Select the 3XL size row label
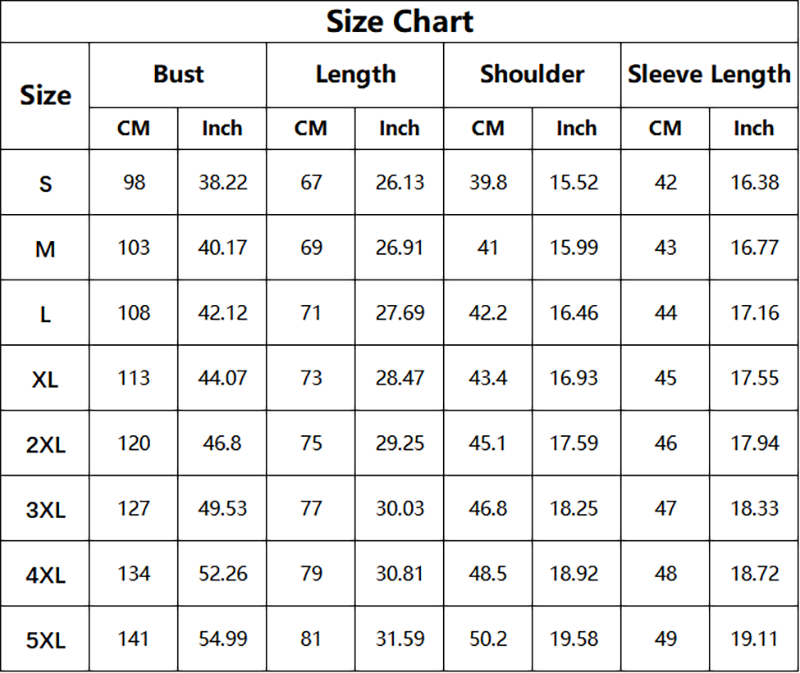800x673 pixels. pyautogui.click(x=46, y=510)
